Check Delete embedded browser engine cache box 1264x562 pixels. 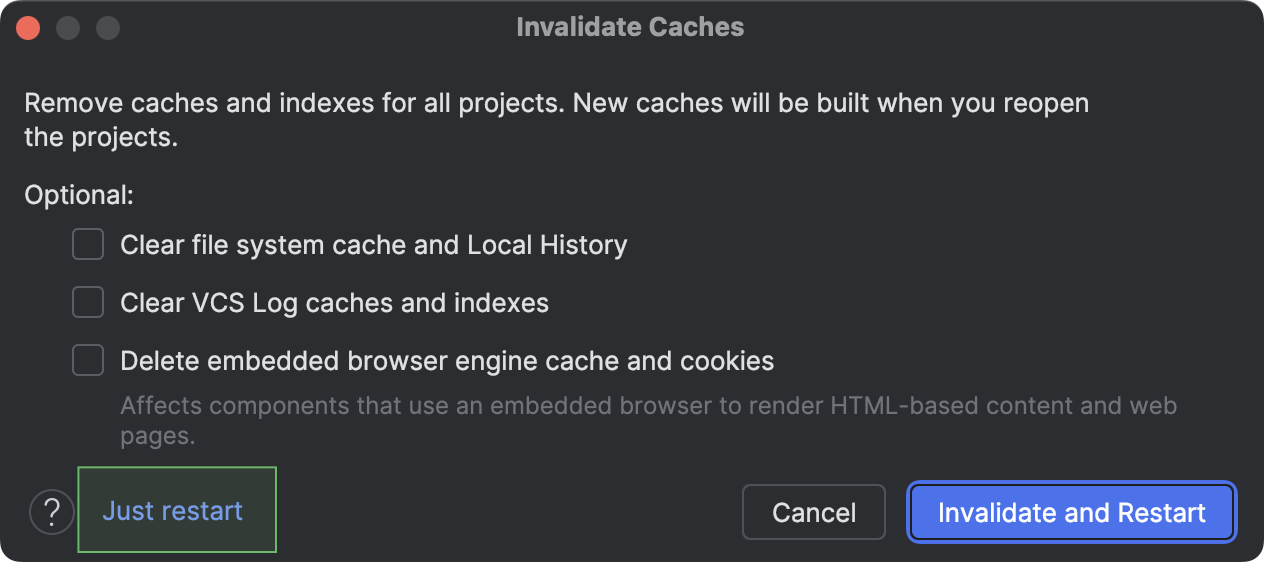(x=88, y=360)
